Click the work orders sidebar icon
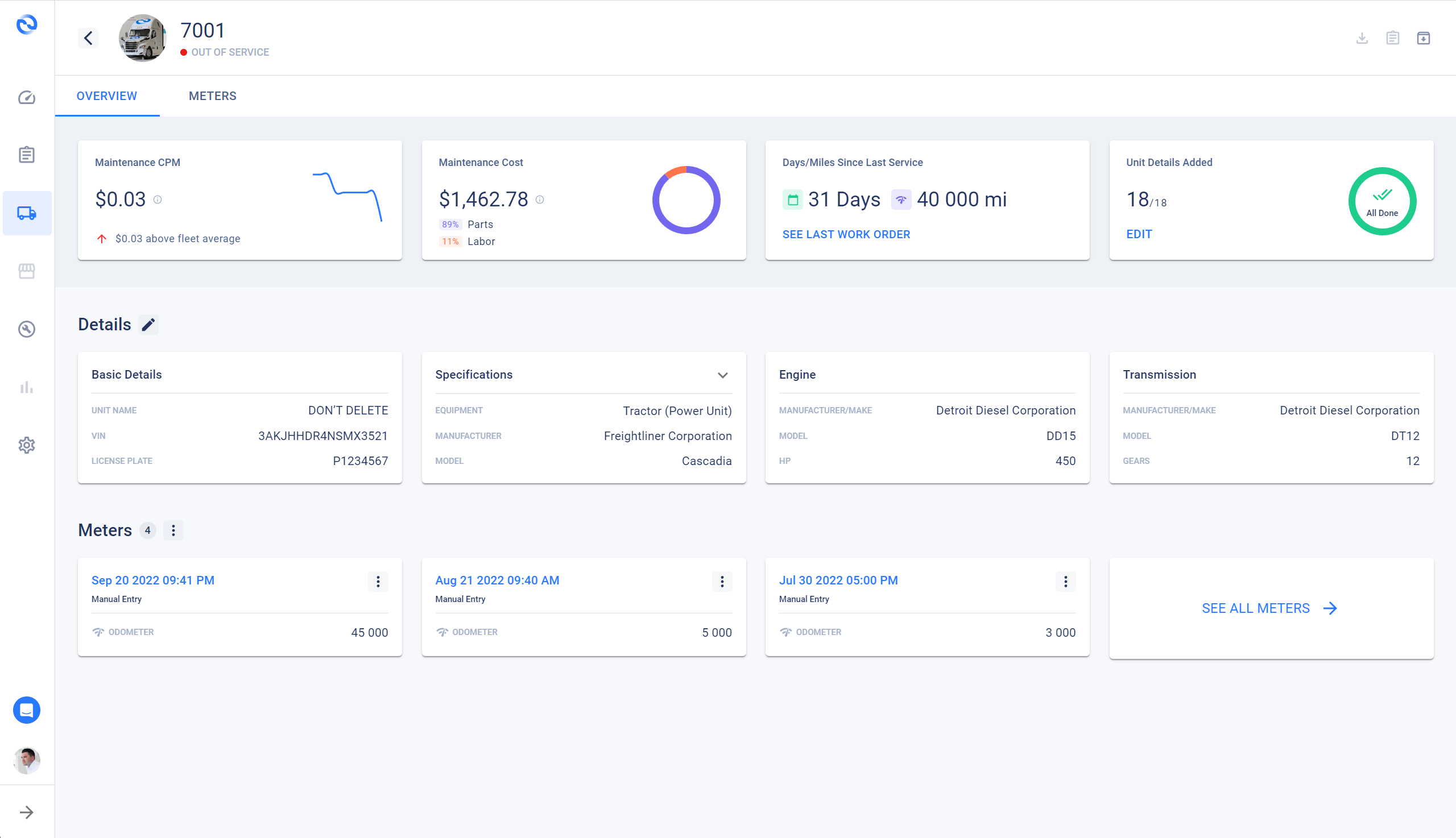 27,155
